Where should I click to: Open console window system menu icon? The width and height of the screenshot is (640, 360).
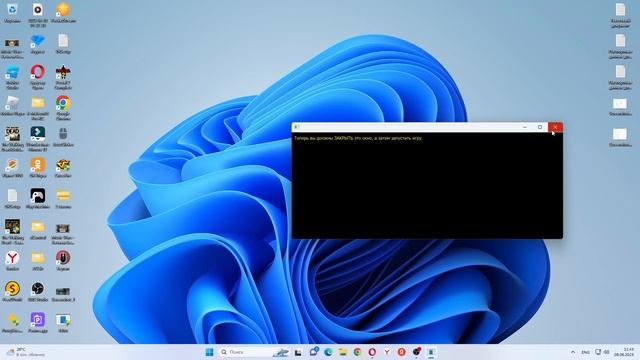point(297,127)
